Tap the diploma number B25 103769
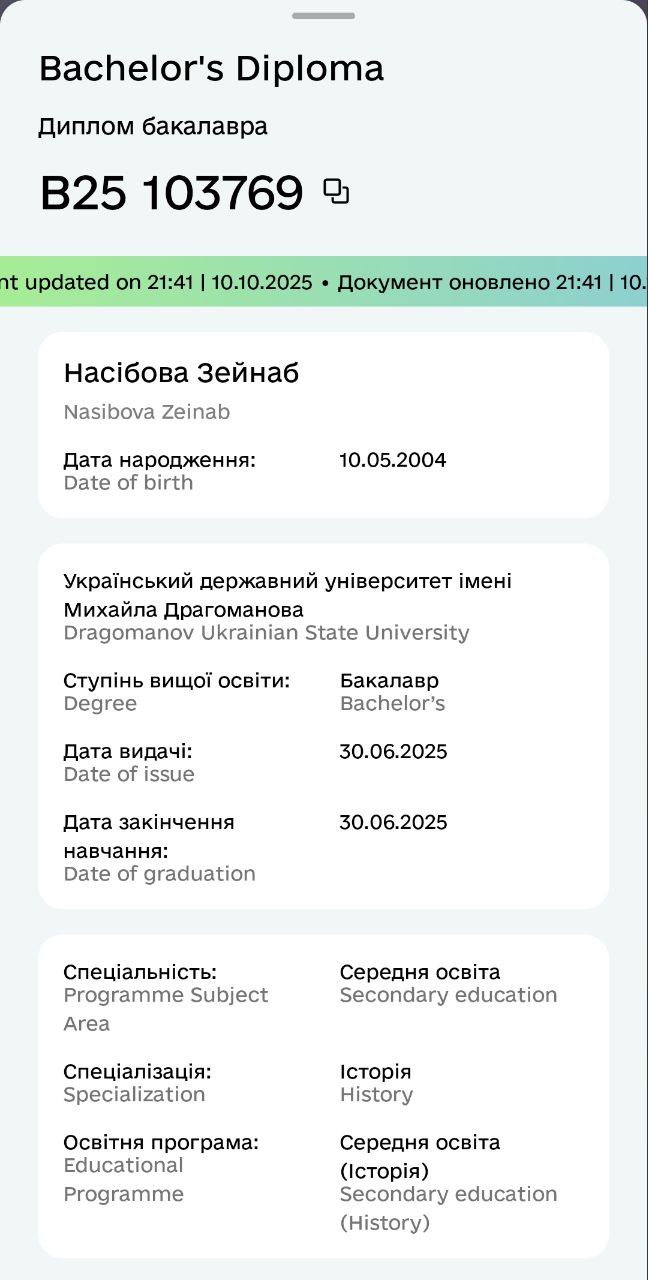 171,193
